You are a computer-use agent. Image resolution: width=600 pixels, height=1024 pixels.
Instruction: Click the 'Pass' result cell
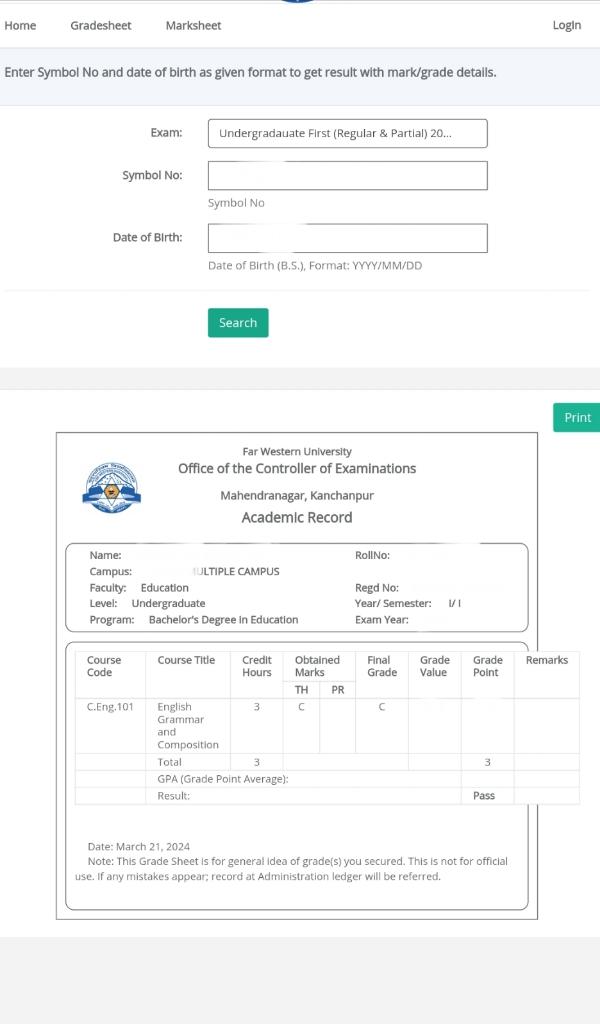coord(484,795)
